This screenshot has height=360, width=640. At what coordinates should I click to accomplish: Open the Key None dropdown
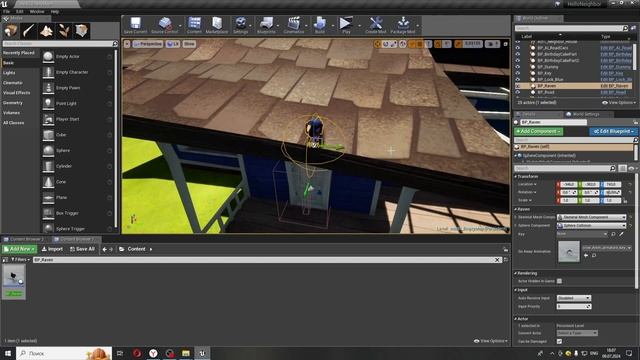582,234
